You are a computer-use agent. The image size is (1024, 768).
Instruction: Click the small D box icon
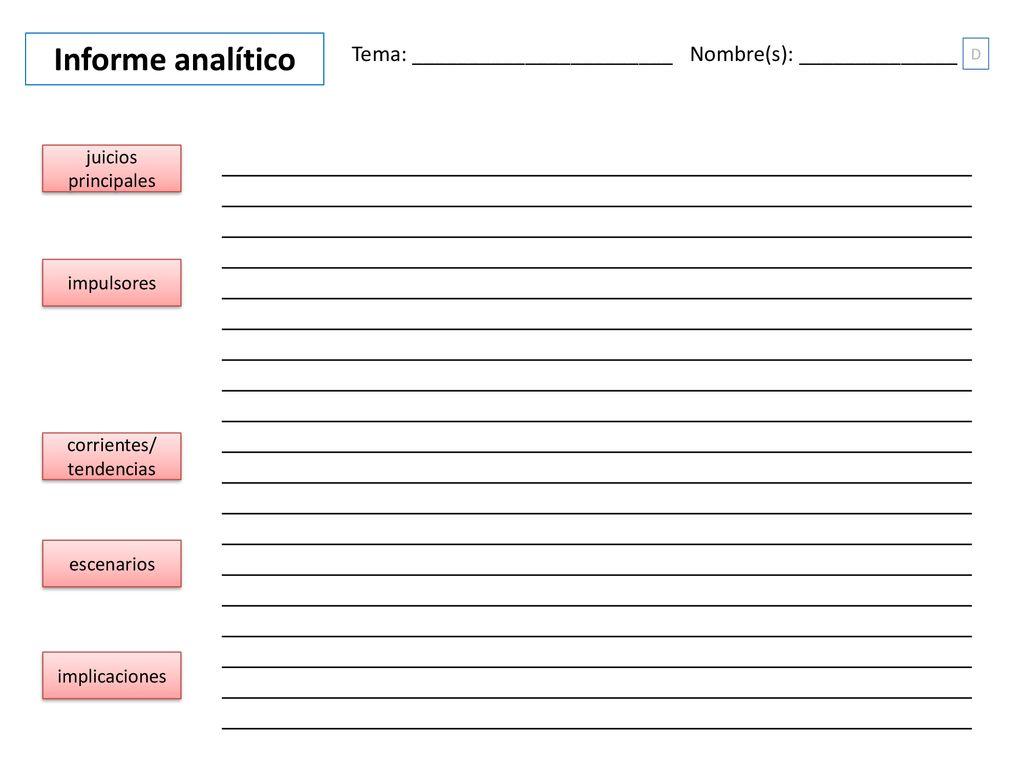975,54
